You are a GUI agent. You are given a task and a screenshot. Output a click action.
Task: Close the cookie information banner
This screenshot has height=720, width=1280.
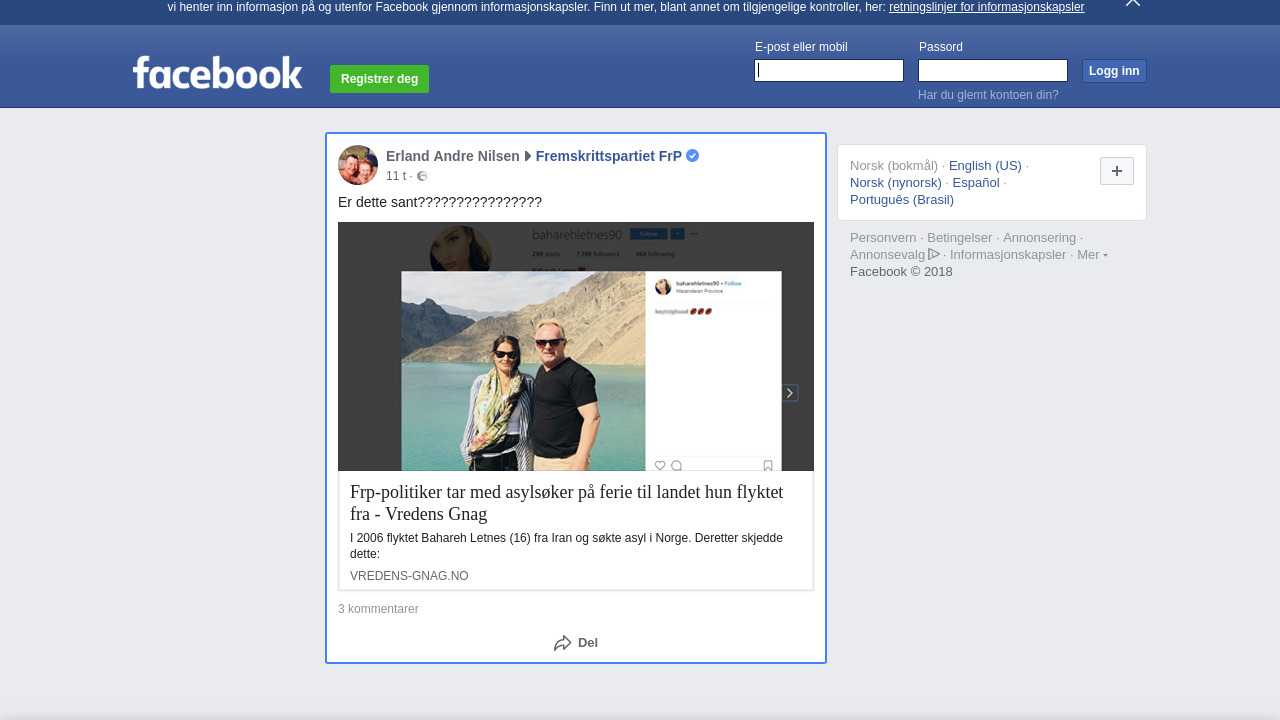1133,3
